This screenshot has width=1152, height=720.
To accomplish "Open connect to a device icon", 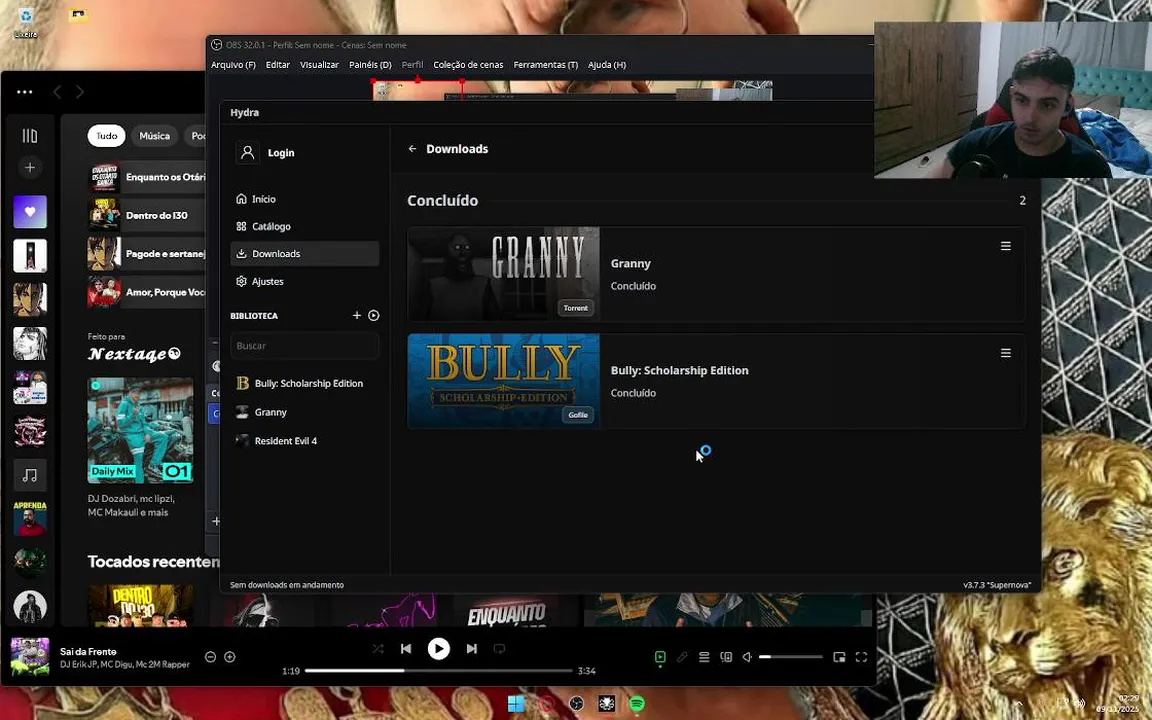I will coord(726,657).
